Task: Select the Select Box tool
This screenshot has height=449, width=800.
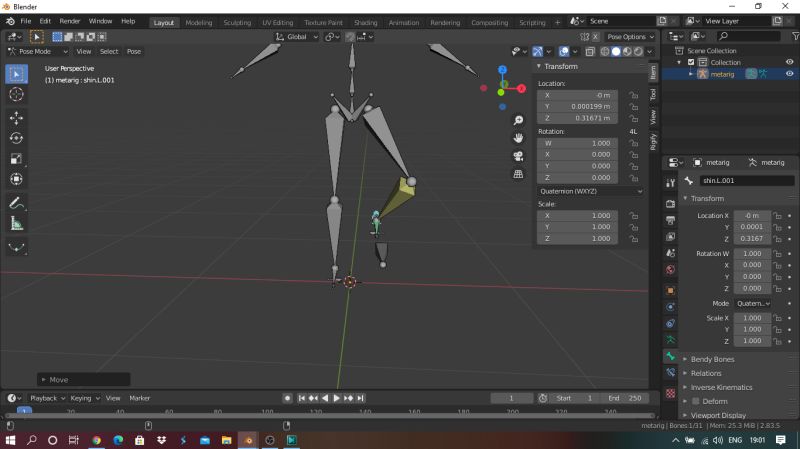Action: pyautogui.click(x=16, y=74)
